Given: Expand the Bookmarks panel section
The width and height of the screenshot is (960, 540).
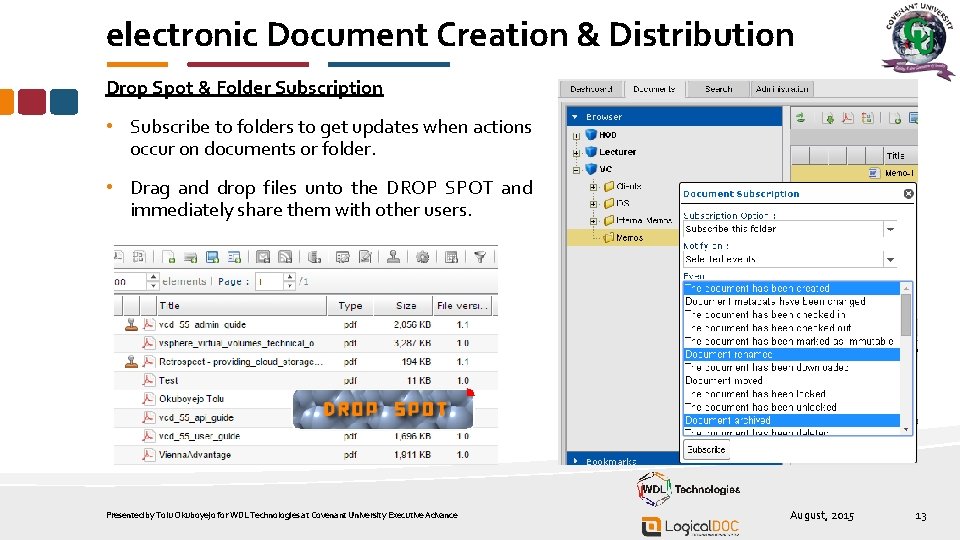Looking at the screenshot, I should click(x=575, y=460).
